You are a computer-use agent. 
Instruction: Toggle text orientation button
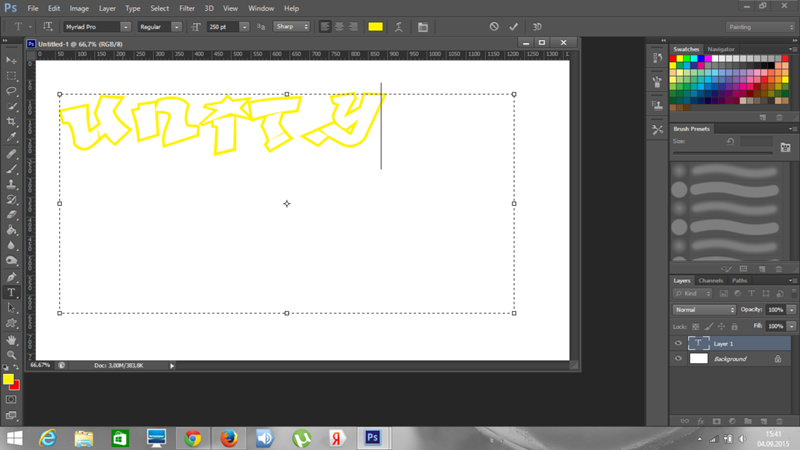pos(47,27)
